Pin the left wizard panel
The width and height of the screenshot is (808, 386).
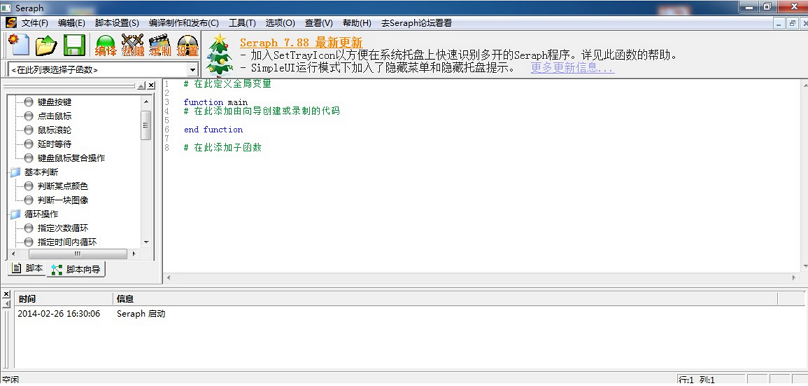click(141, 86)
